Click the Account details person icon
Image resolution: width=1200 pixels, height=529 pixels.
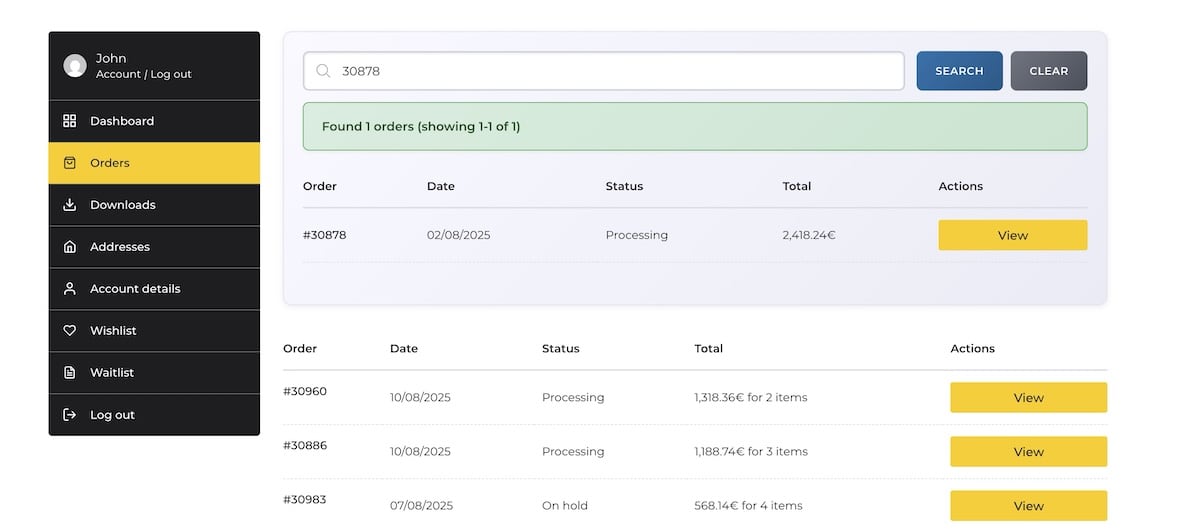click(70, 289)
